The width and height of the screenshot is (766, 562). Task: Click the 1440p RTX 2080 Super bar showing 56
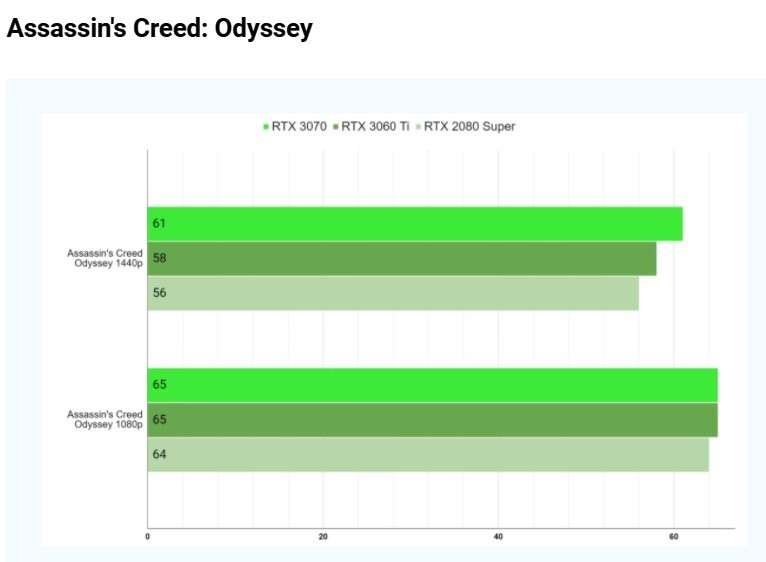[x=392, y=293]
